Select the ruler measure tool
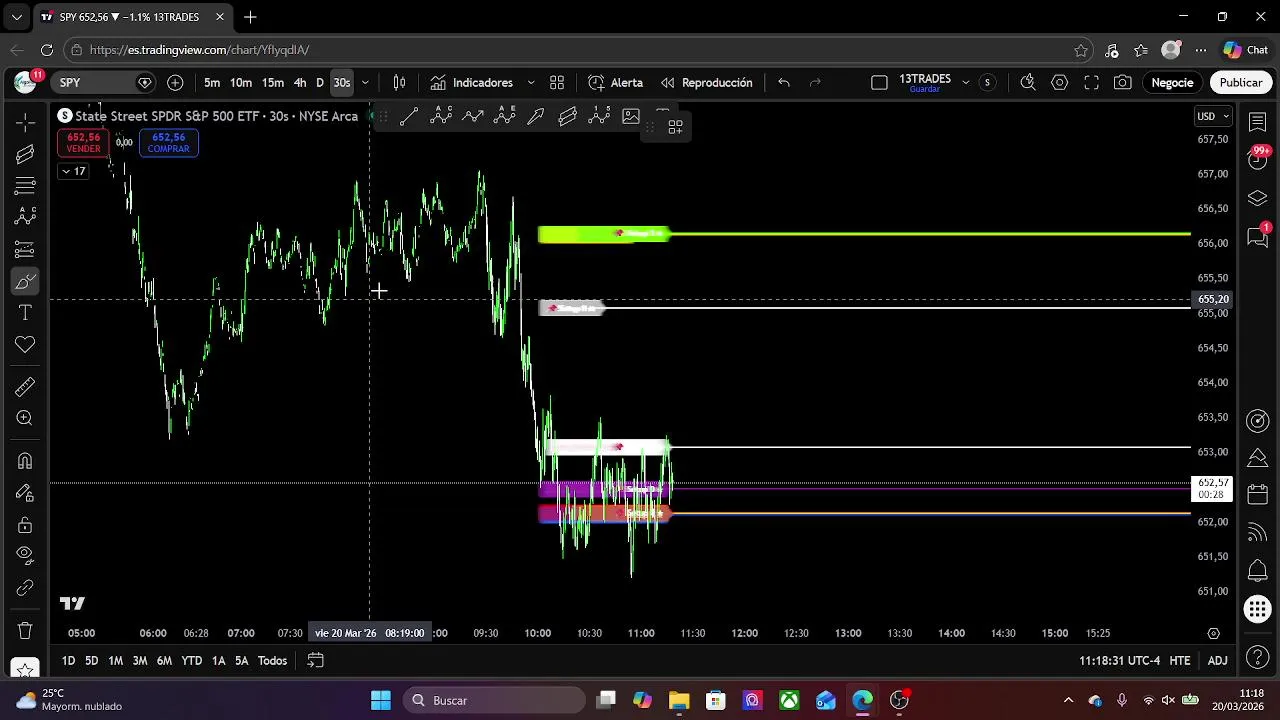This screenshot has width=1280, height=720. pos(25,387)
